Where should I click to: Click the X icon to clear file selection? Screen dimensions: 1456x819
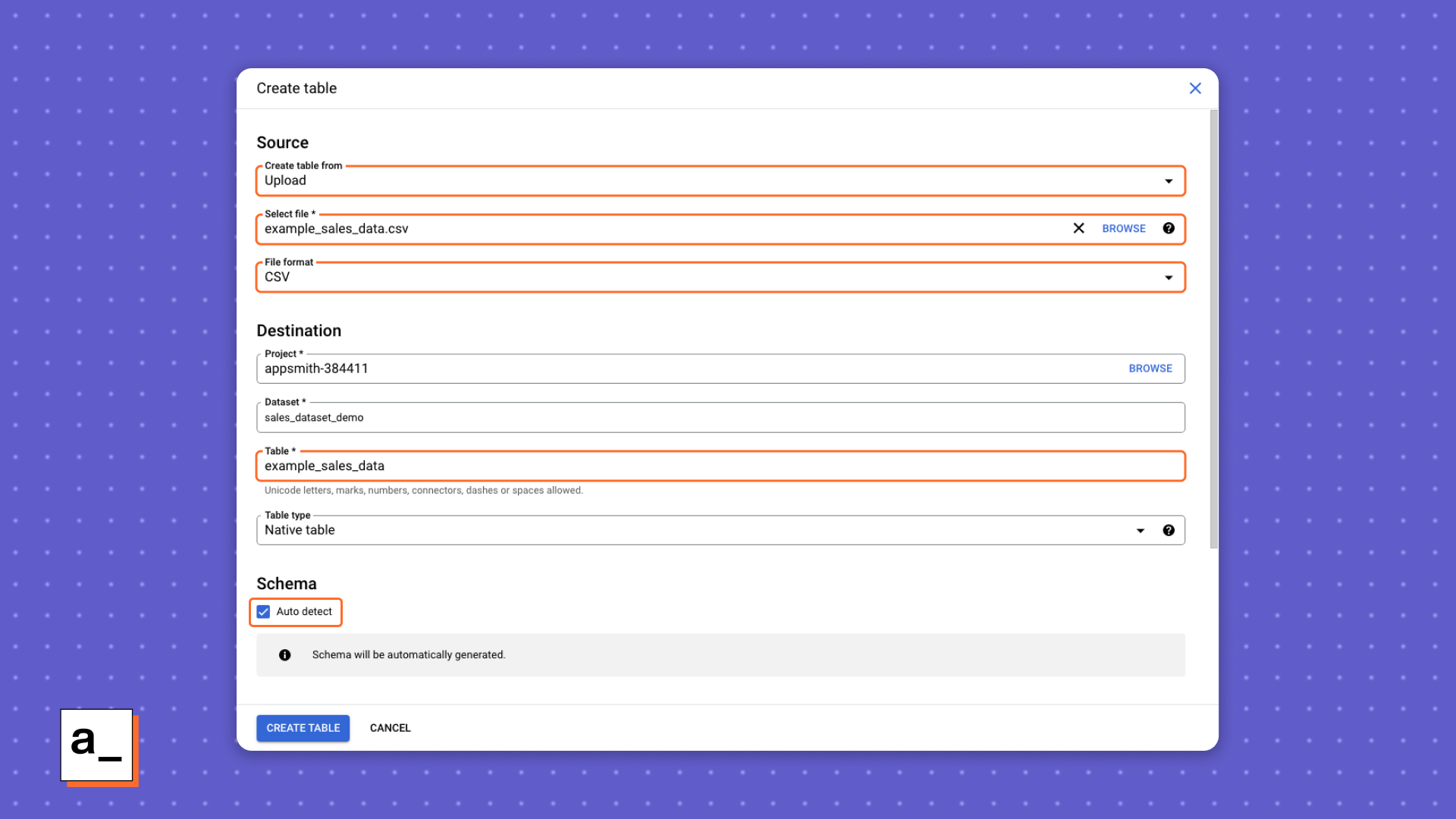coord(1078,228)
